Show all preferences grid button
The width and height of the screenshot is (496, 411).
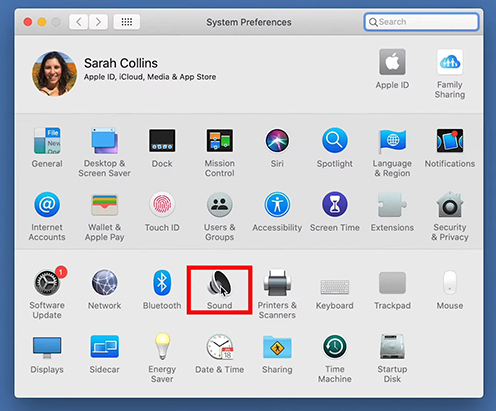pyautogui.click(x=127, y=22)
